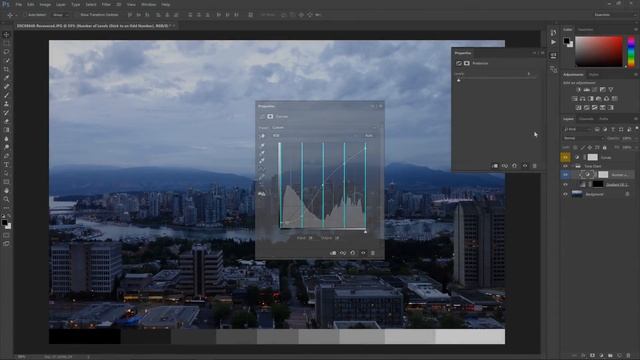The width and height of the screenshot is (640, 360).
Task: Open the Image menu
Action: click(45, 4)
